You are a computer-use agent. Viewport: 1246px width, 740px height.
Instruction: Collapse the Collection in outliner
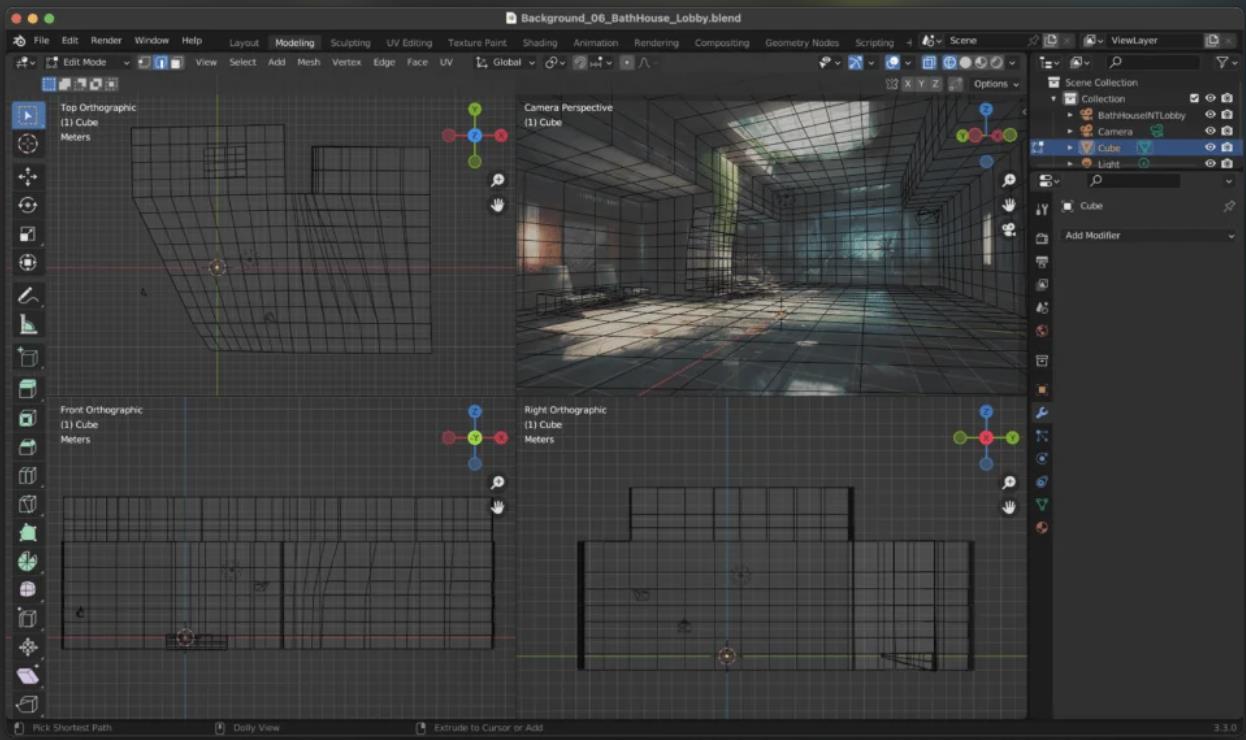(1053, 99)
